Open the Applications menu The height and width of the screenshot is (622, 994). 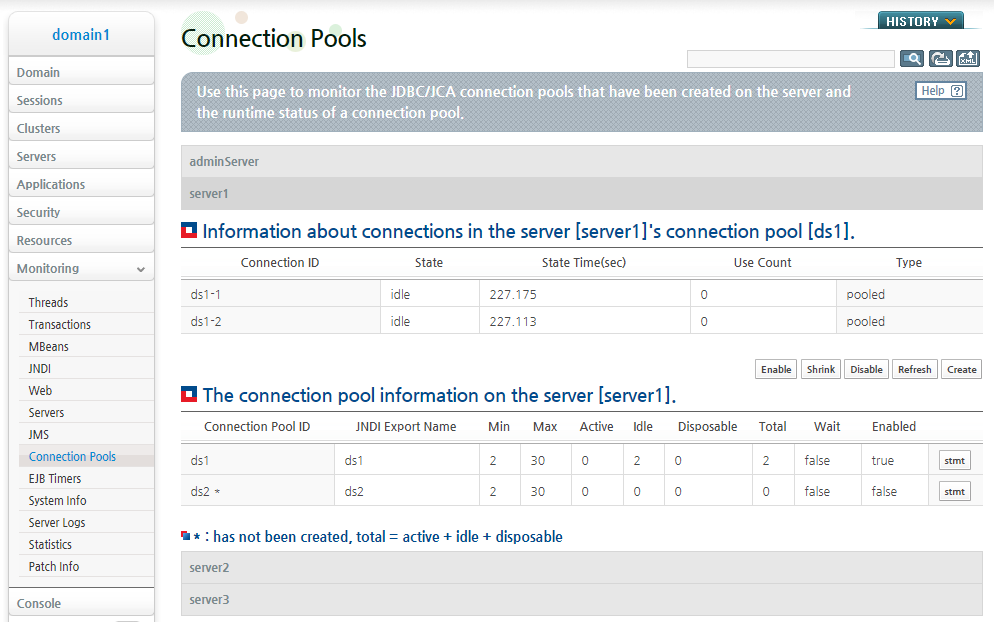coord(82,185)
